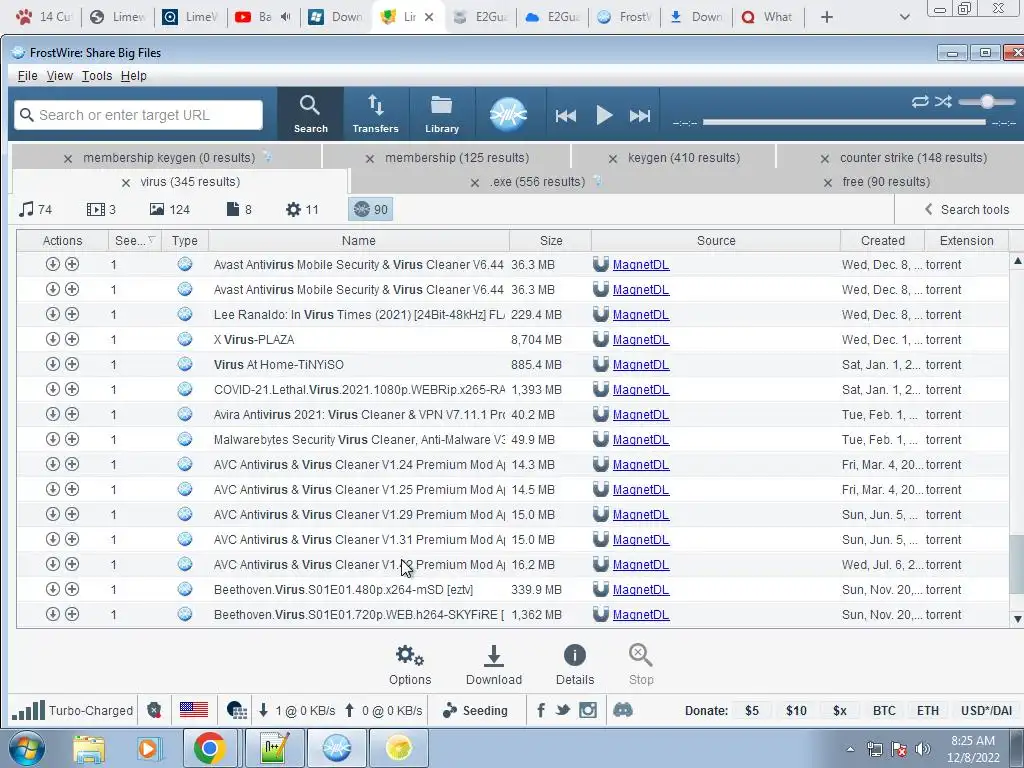Open MagnetDL link for Beethoven 480p row
1024x768 pixels.
tap(641, 590)
